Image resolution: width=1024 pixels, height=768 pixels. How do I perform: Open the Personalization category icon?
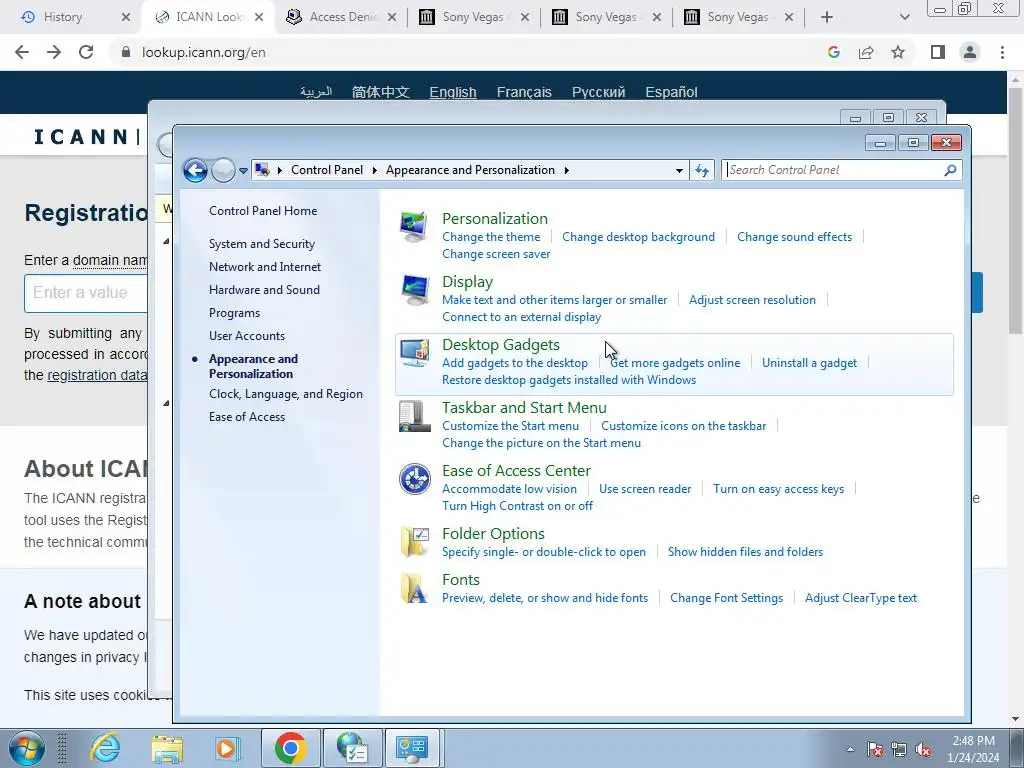point(414,227)
